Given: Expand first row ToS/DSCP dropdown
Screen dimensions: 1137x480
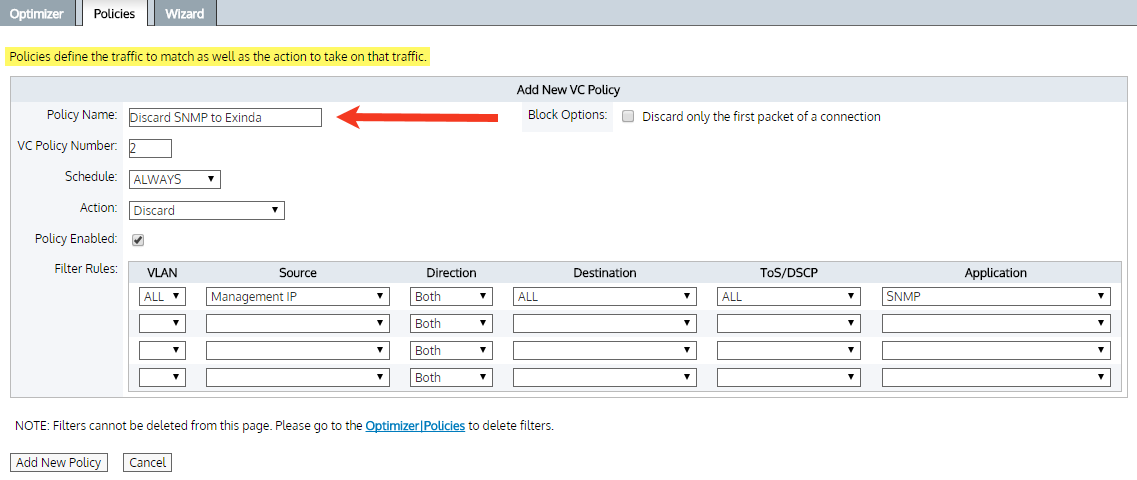Looking at the screenshot, I should point(788,296).
